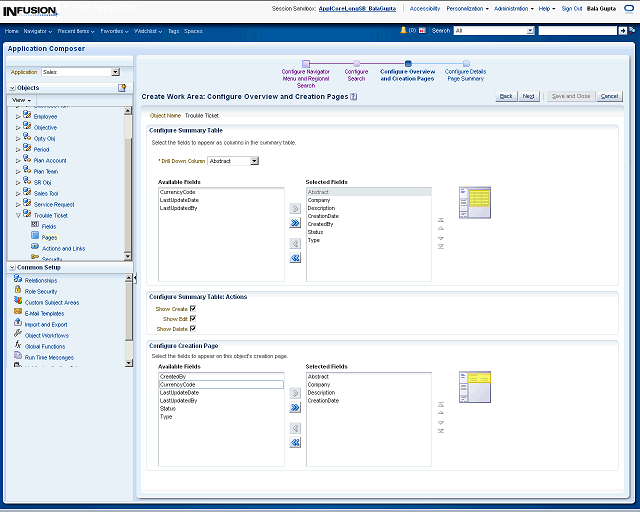The height and width of the screenshot is (512, 640).
Task: Open the Application Sales dropdown
Action: [x=115, y=72]
